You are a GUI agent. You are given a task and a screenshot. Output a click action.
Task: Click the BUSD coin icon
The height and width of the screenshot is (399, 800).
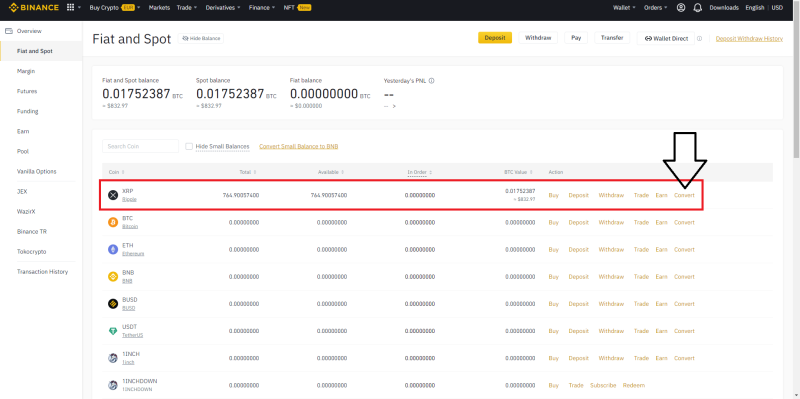pos(113,304)
